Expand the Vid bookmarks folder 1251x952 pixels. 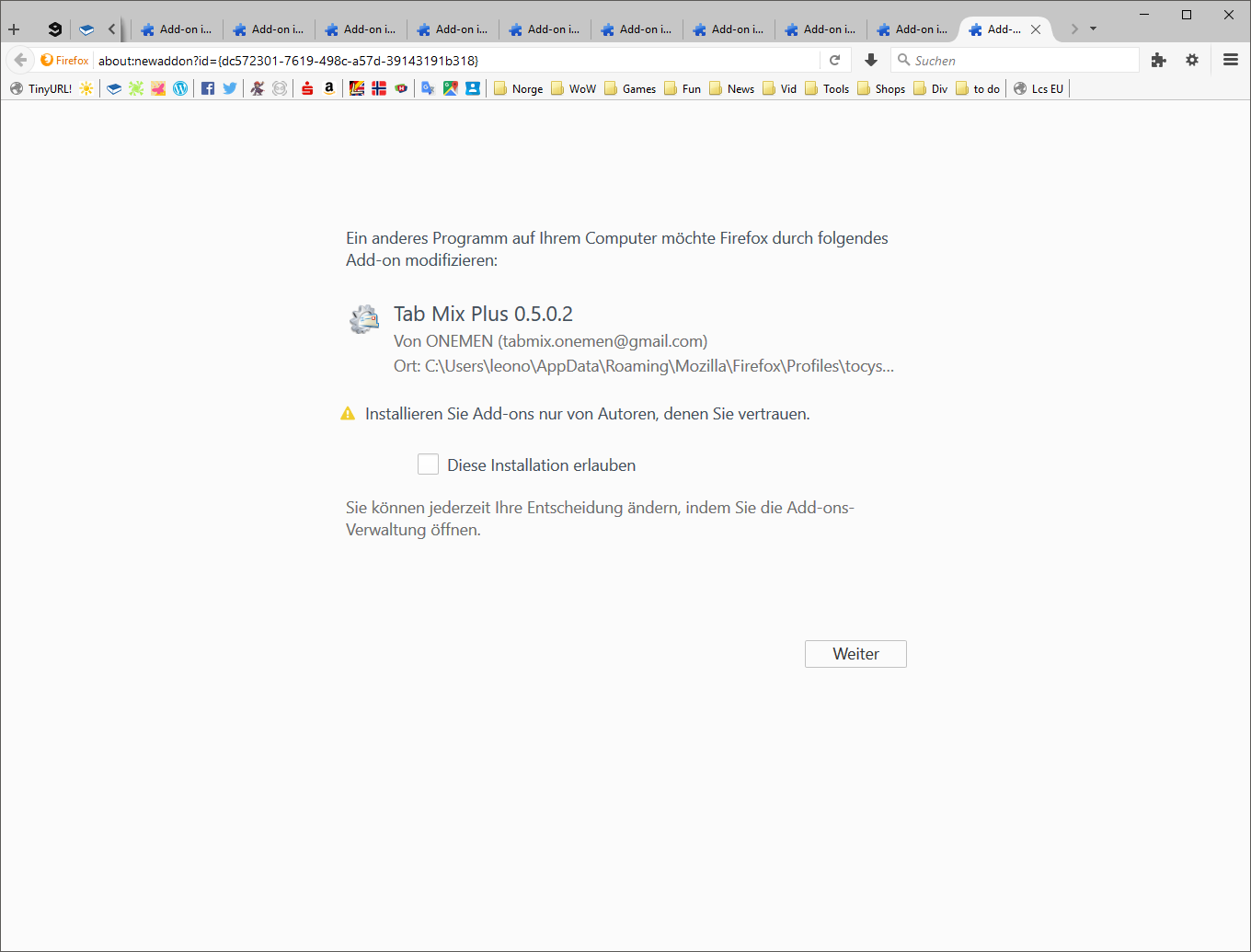point(780,89)
